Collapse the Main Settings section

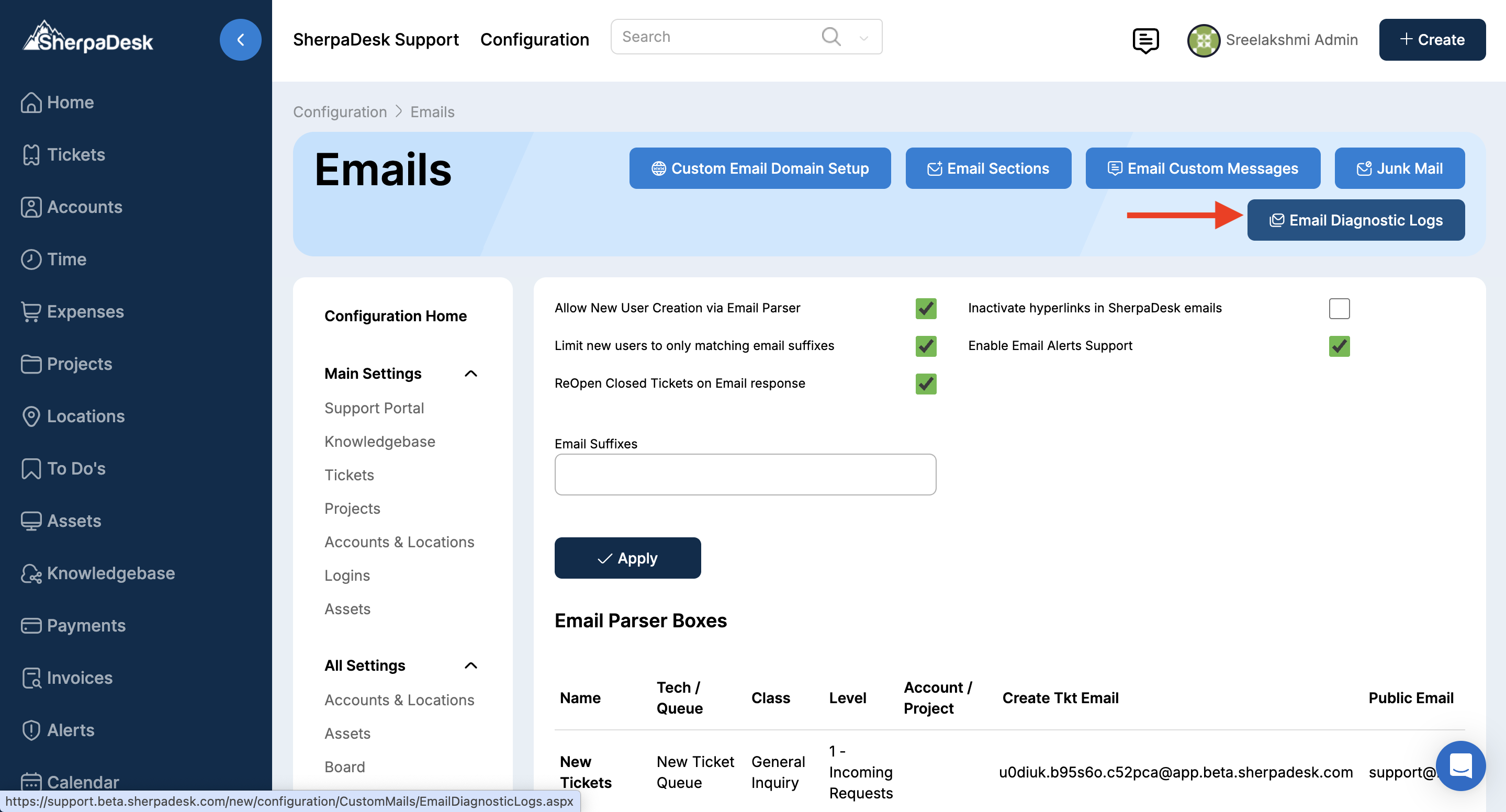coord(470,374)
